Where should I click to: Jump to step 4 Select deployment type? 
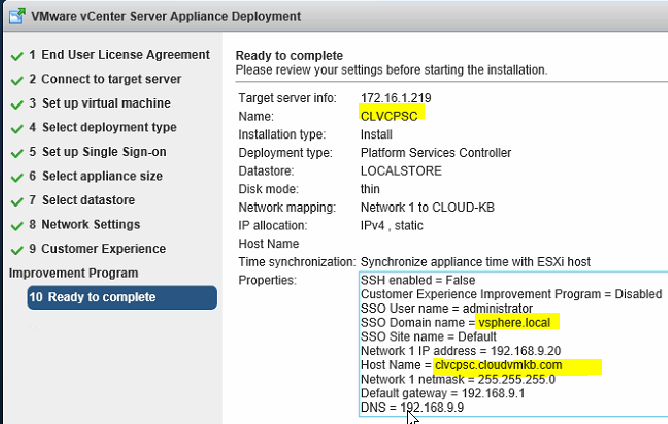(x=103, y=127)
